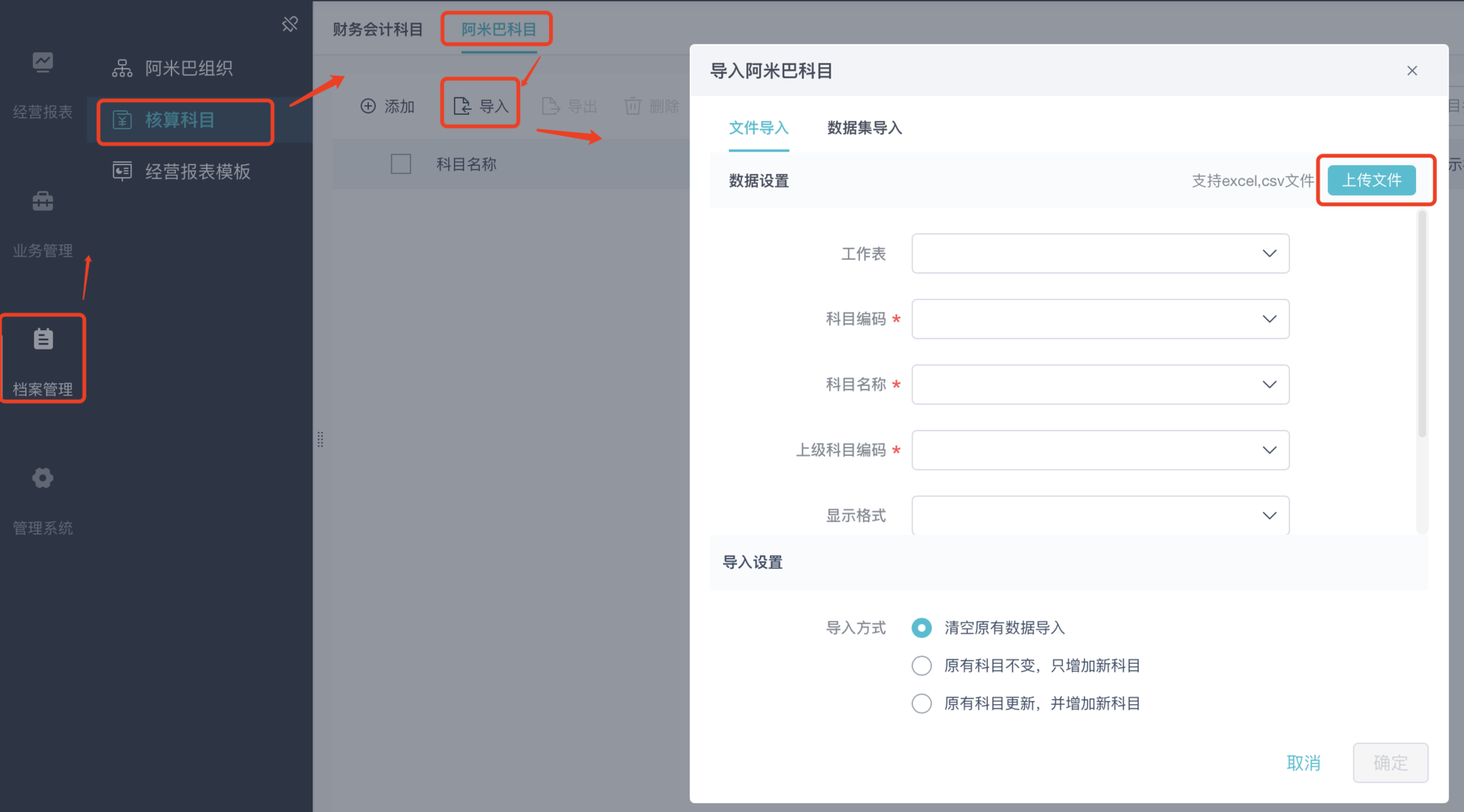Click the 上传文件 button
The height and width of the screenshot is (812, 1464).
[x=1371, y=180]
